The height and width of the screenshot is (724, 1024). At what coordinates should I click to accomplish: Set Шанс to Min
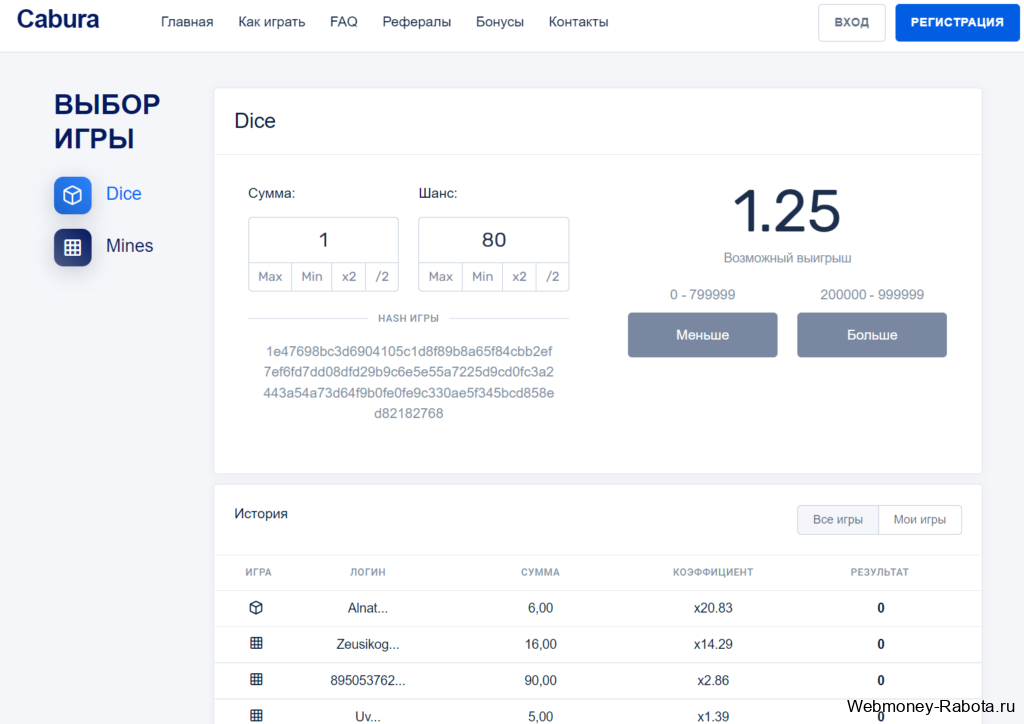click(483, 277)
